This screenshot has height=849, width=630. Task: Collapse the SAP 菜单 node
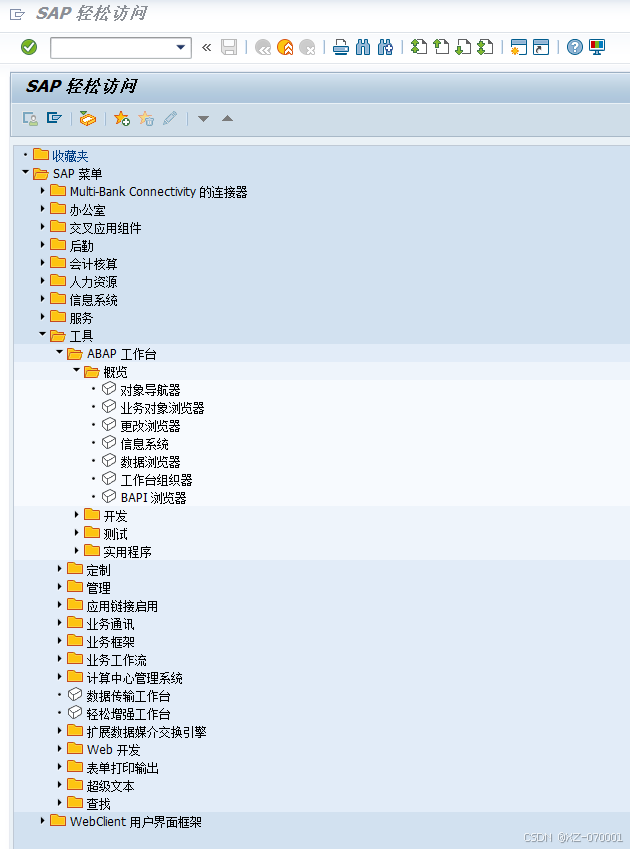25,173
